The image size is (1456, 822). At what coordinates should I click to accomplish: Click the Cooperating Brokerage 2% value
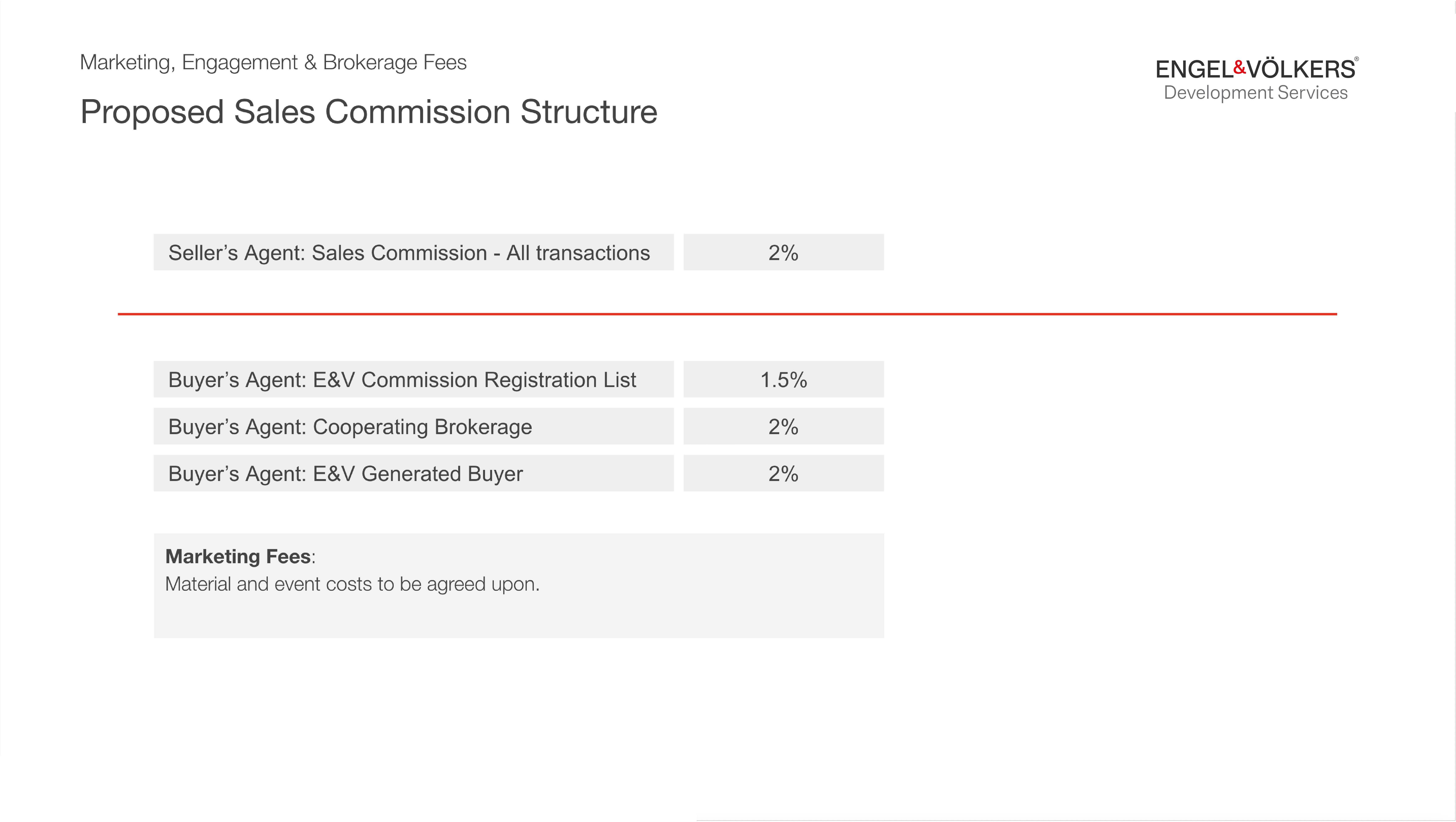783,427
